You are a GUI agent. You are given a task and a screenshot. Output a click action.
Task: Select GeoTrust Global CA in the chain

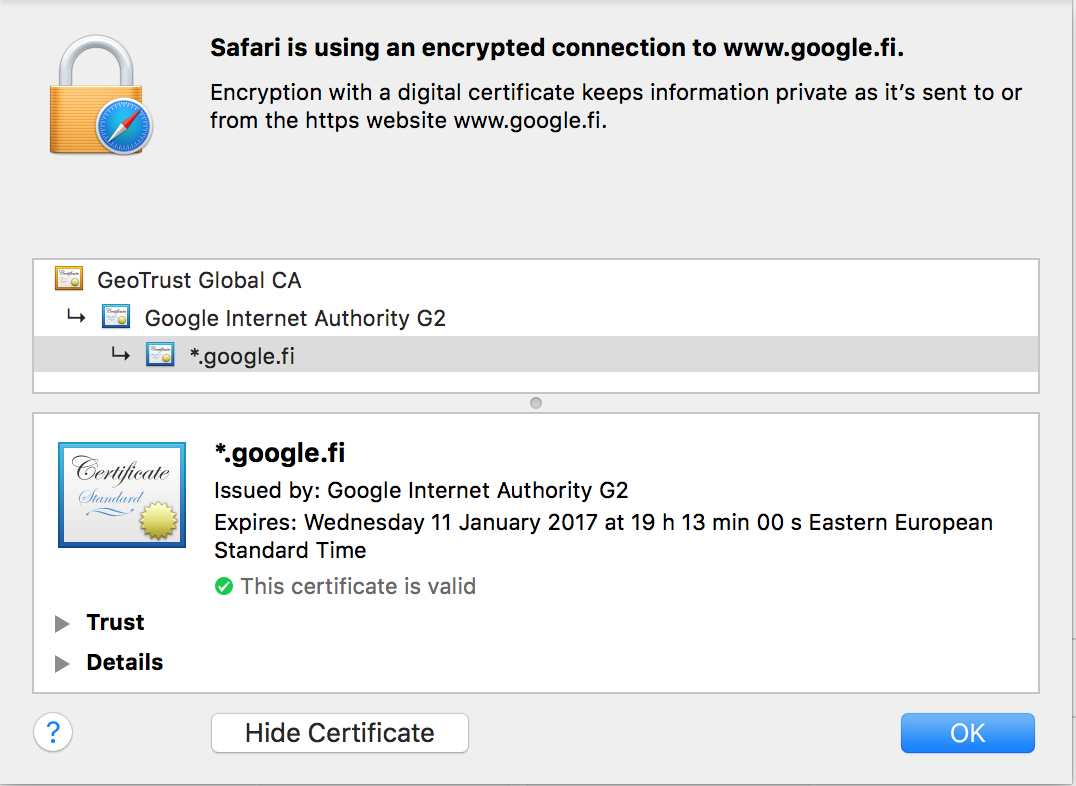(x=198, y=280)
